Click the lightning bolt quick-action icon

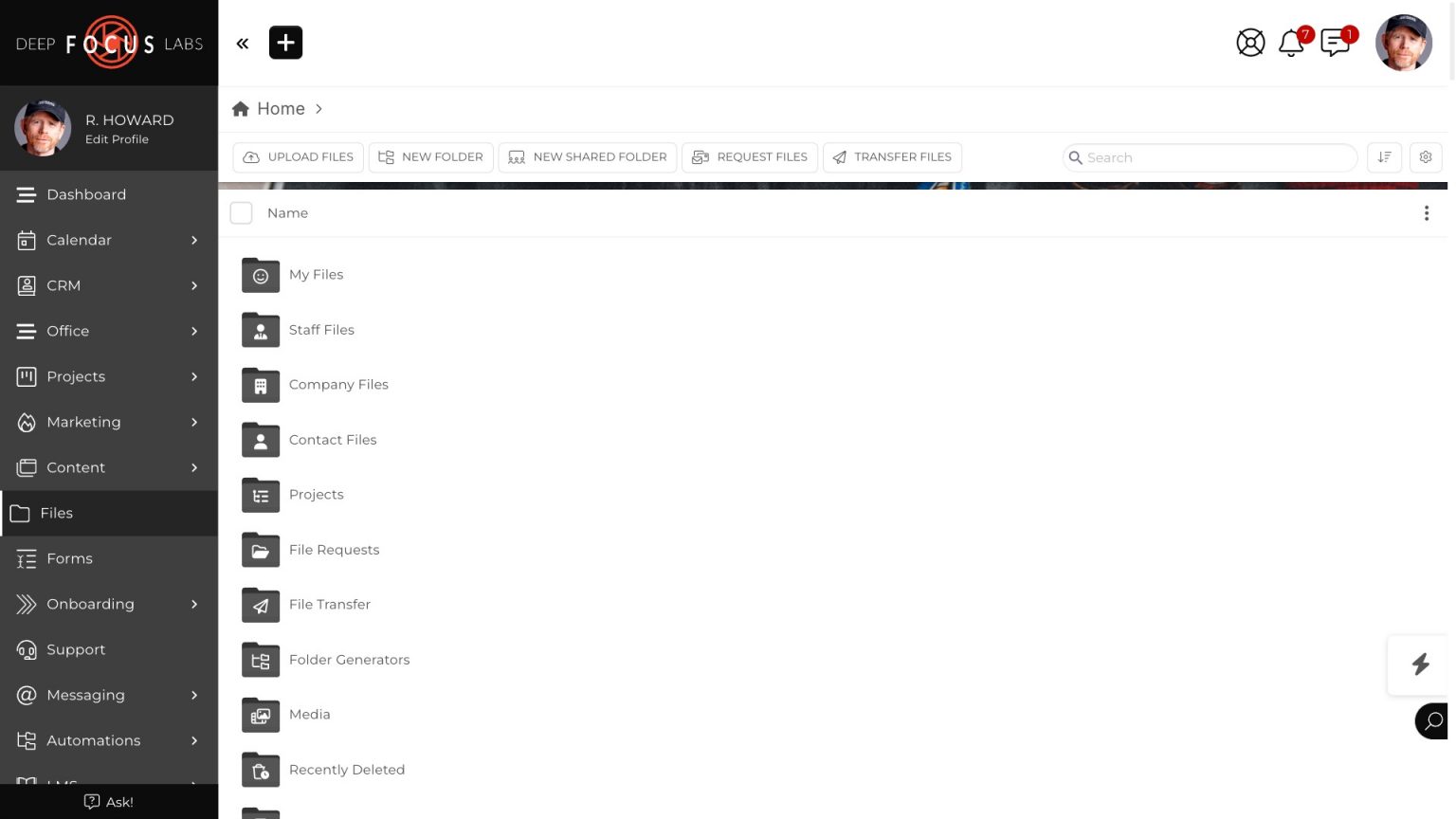click(x=1420, y=664)
